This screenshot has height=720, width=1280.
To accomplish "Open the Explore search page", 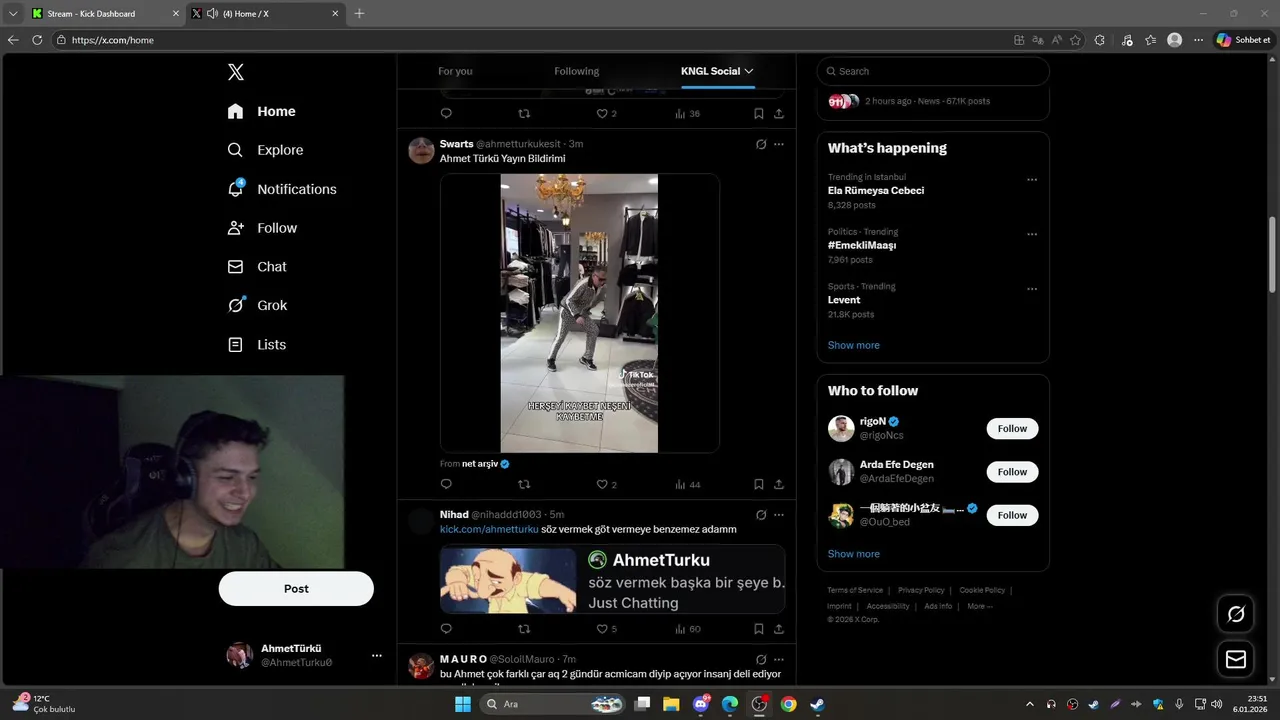I will pyautogui.click(x=265, y=150).
